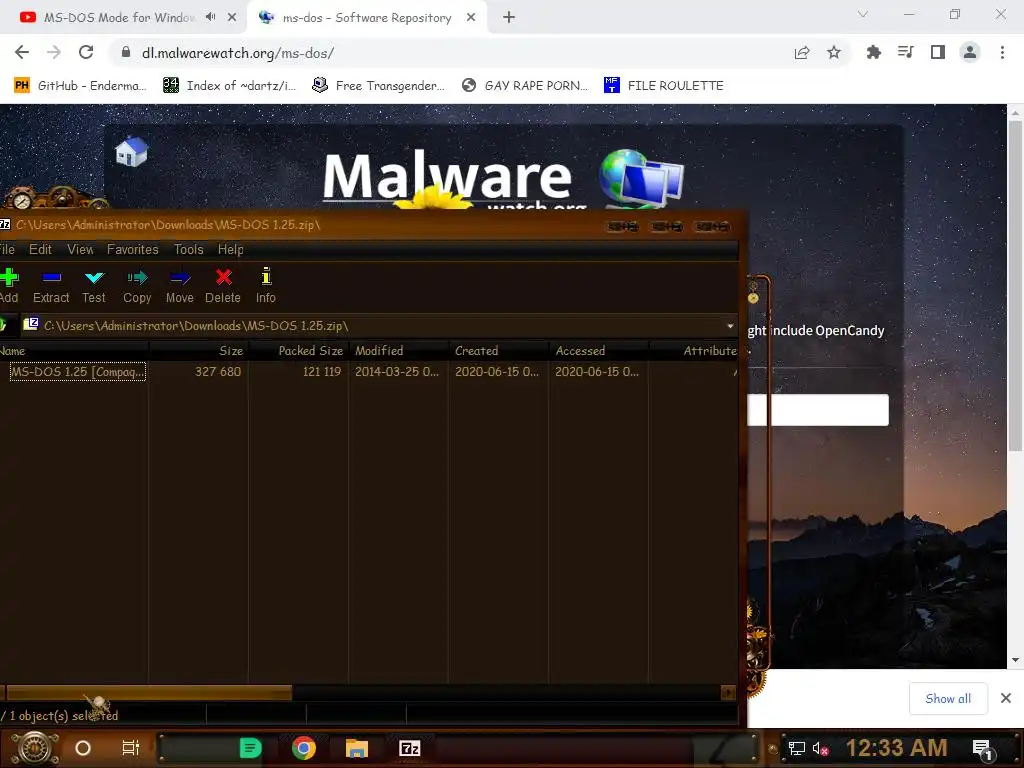Close the Chrome downloads bar

[1006, 699]
